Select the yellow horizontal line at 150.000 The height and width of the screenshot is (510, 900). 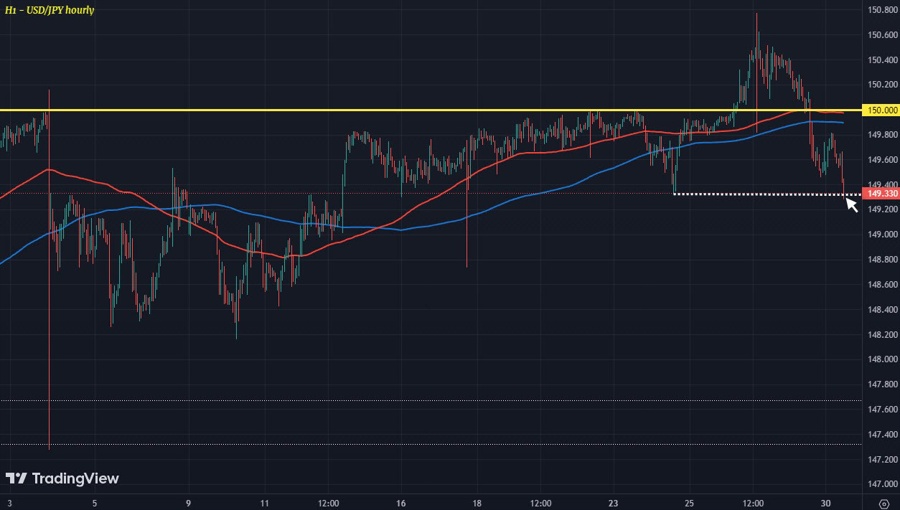[x=430, y=110]
